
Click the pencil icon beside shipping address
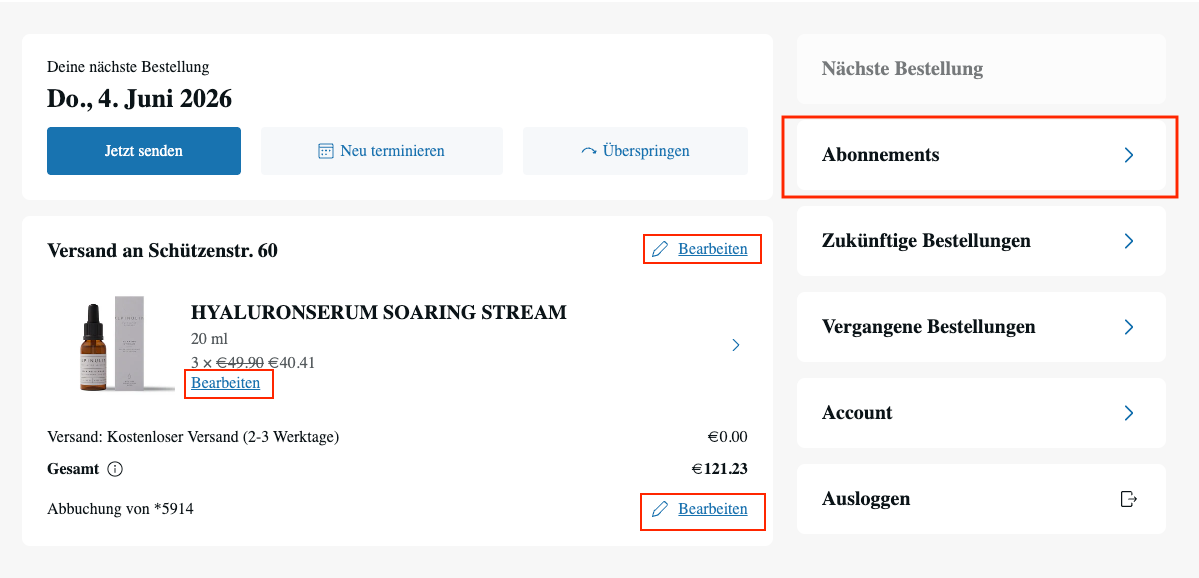660,249
